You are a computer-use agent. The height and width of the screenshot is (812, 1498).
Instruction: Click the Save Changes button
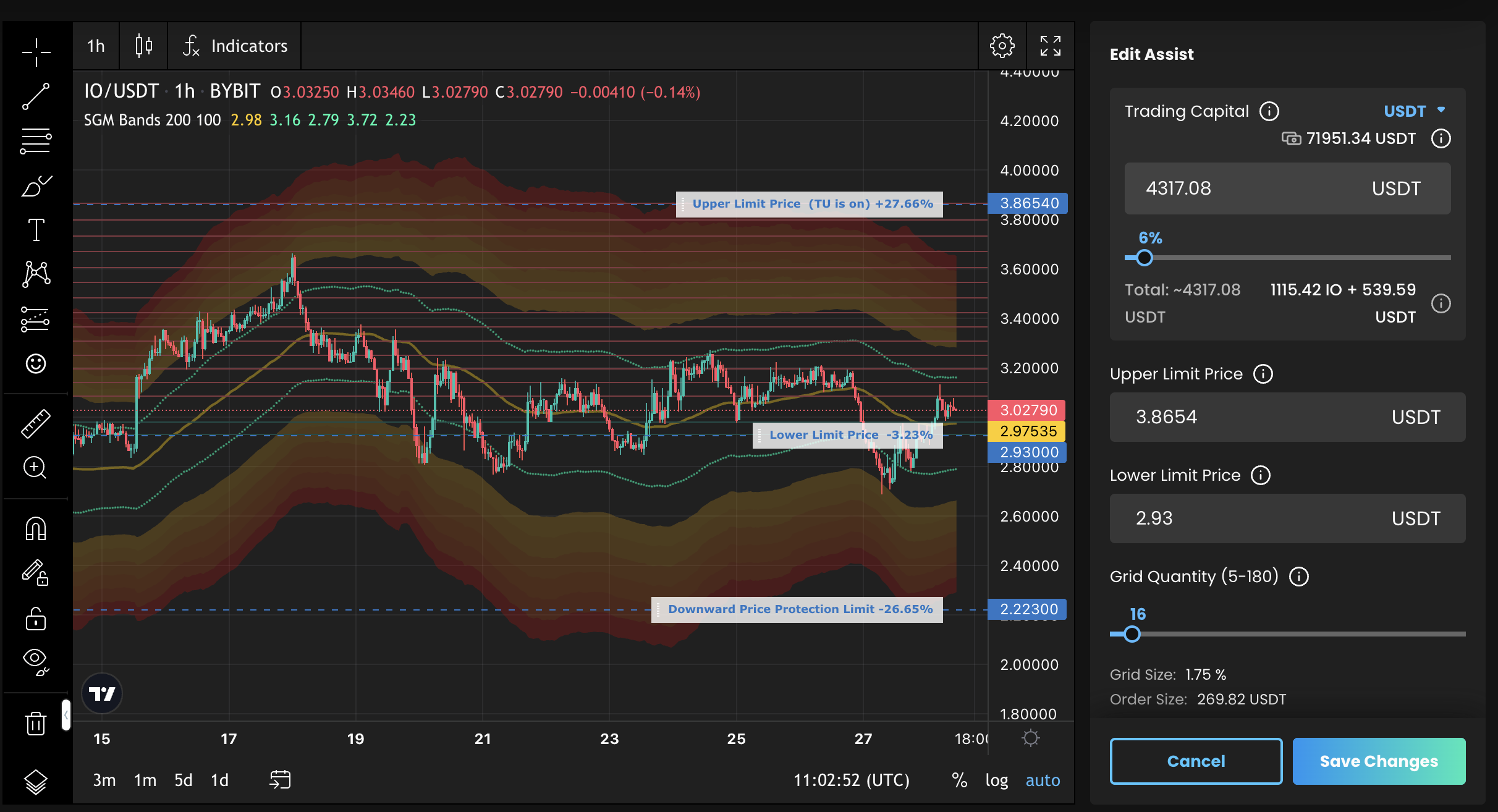click(x=1379, y=761)
